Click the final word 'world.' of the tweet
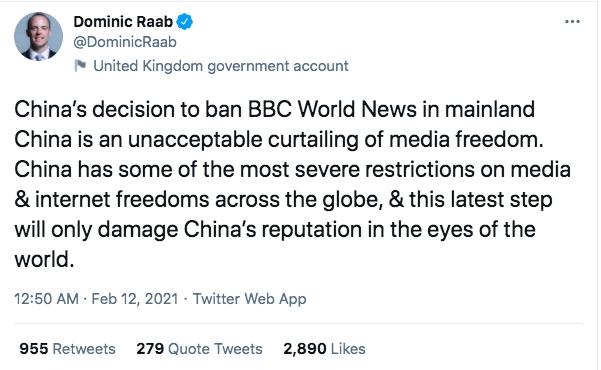This screenshot has height=370, width=601. (44, 260)
